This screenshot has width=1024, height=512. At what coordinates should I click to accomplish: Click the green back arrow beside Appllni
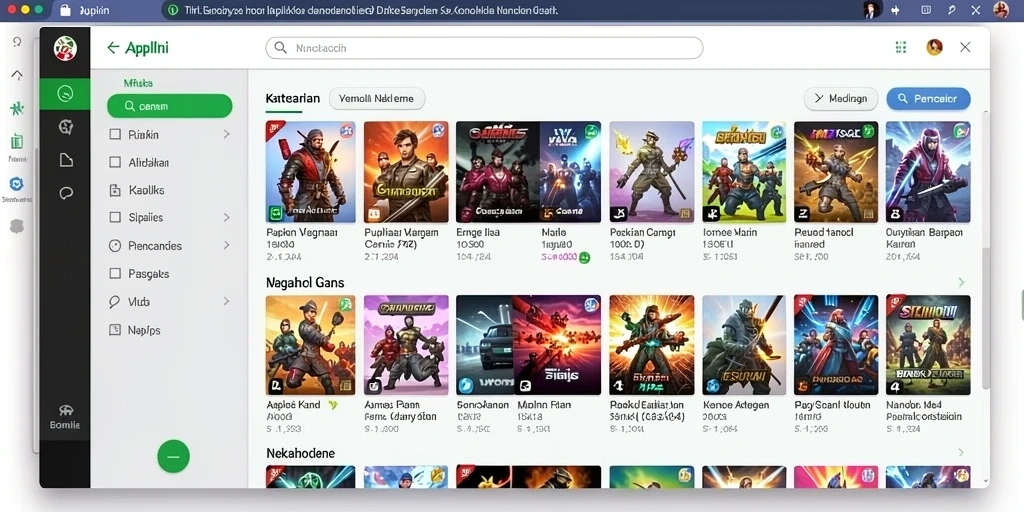click(113, 48)
